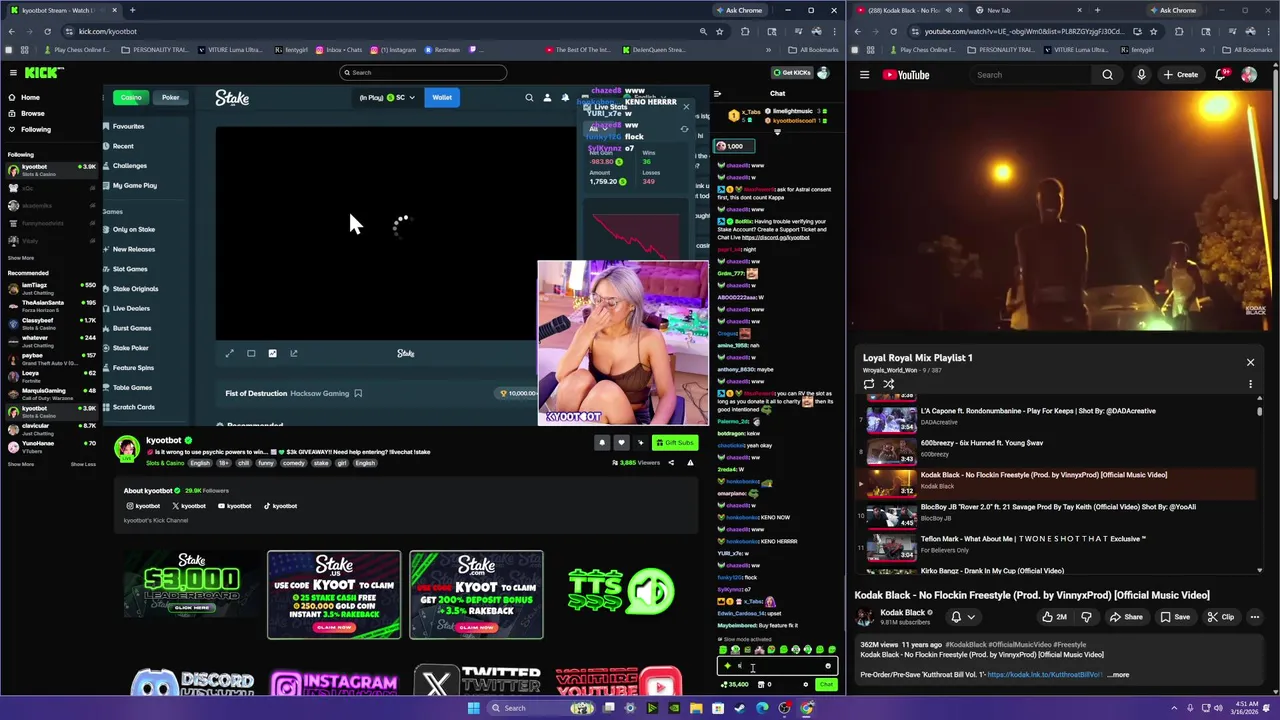Close the Loyal Royal Mix playlist panel
The height and width of the screenshot is (720, 1280).
1250,362
